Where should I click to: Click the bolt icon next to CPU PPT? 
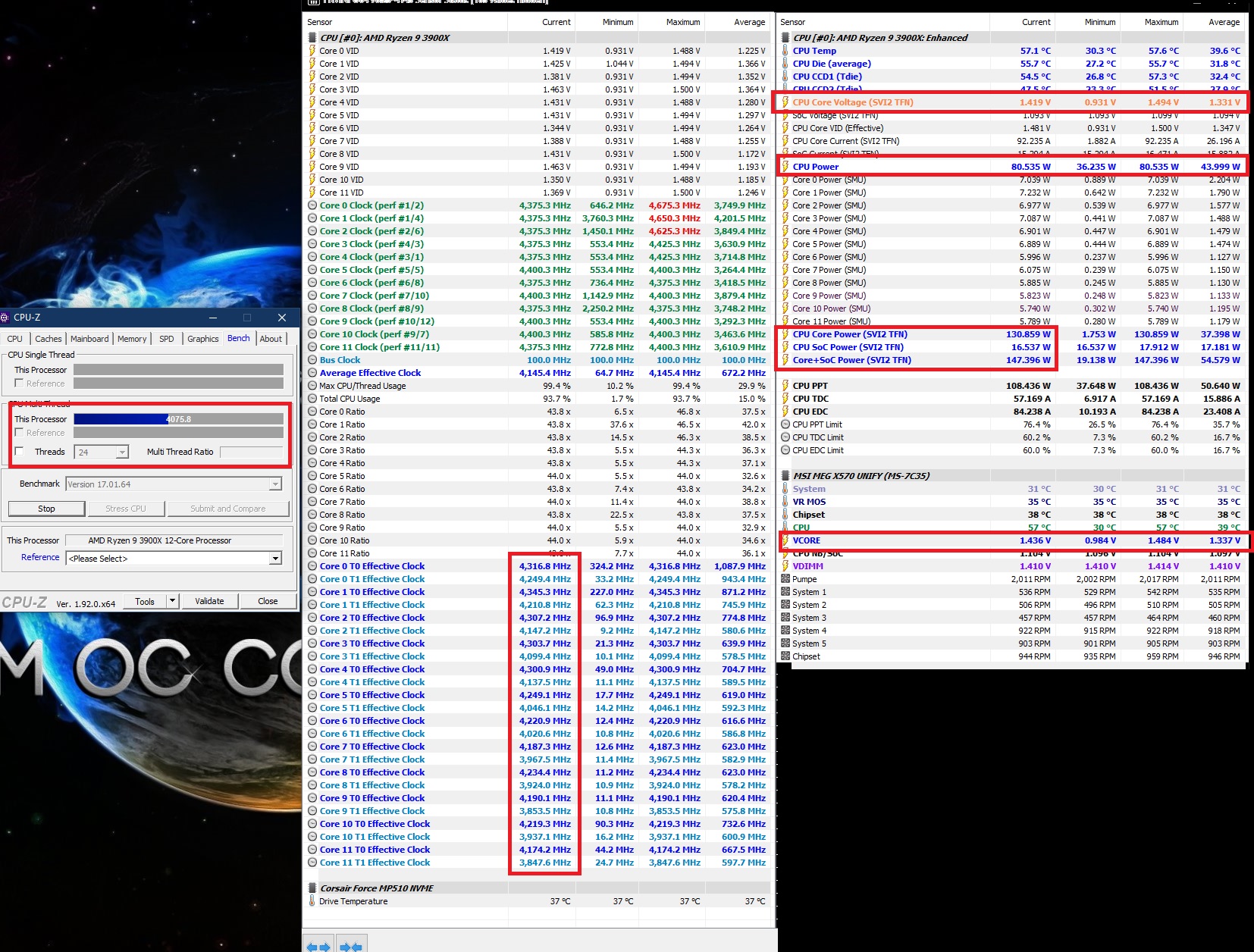point(785,386)
